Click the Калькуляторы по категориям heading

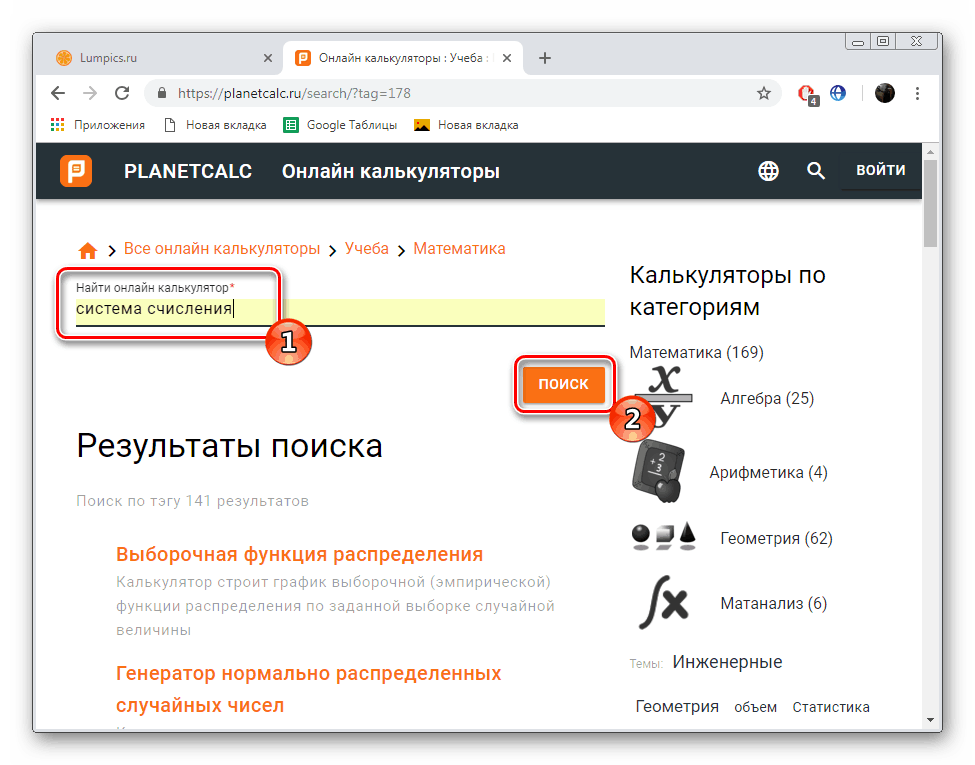[x=728, y=290]
